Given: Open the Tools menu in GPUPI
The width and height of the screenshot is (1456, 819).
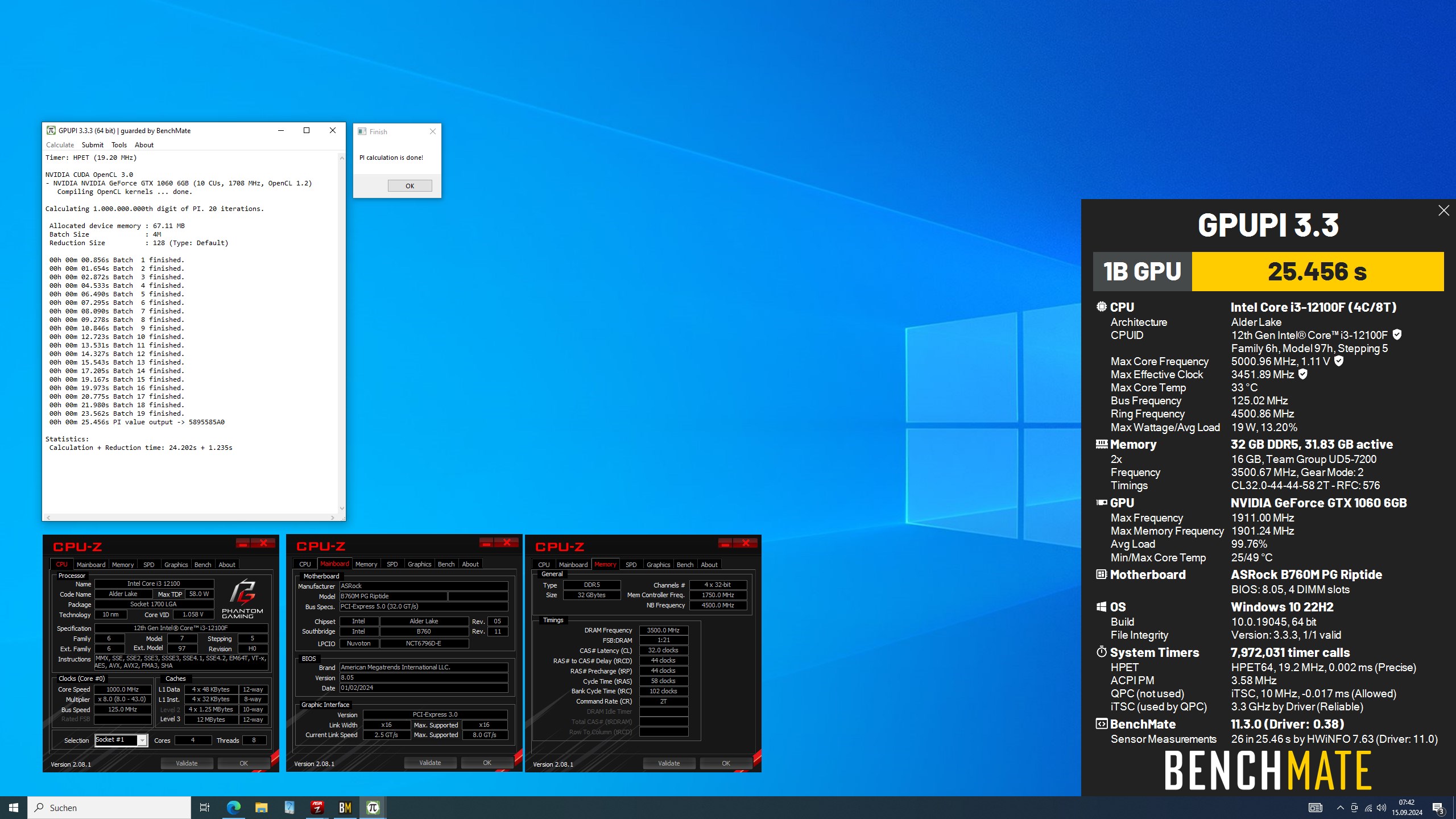Looking at the screenshot, I should 119,145.
